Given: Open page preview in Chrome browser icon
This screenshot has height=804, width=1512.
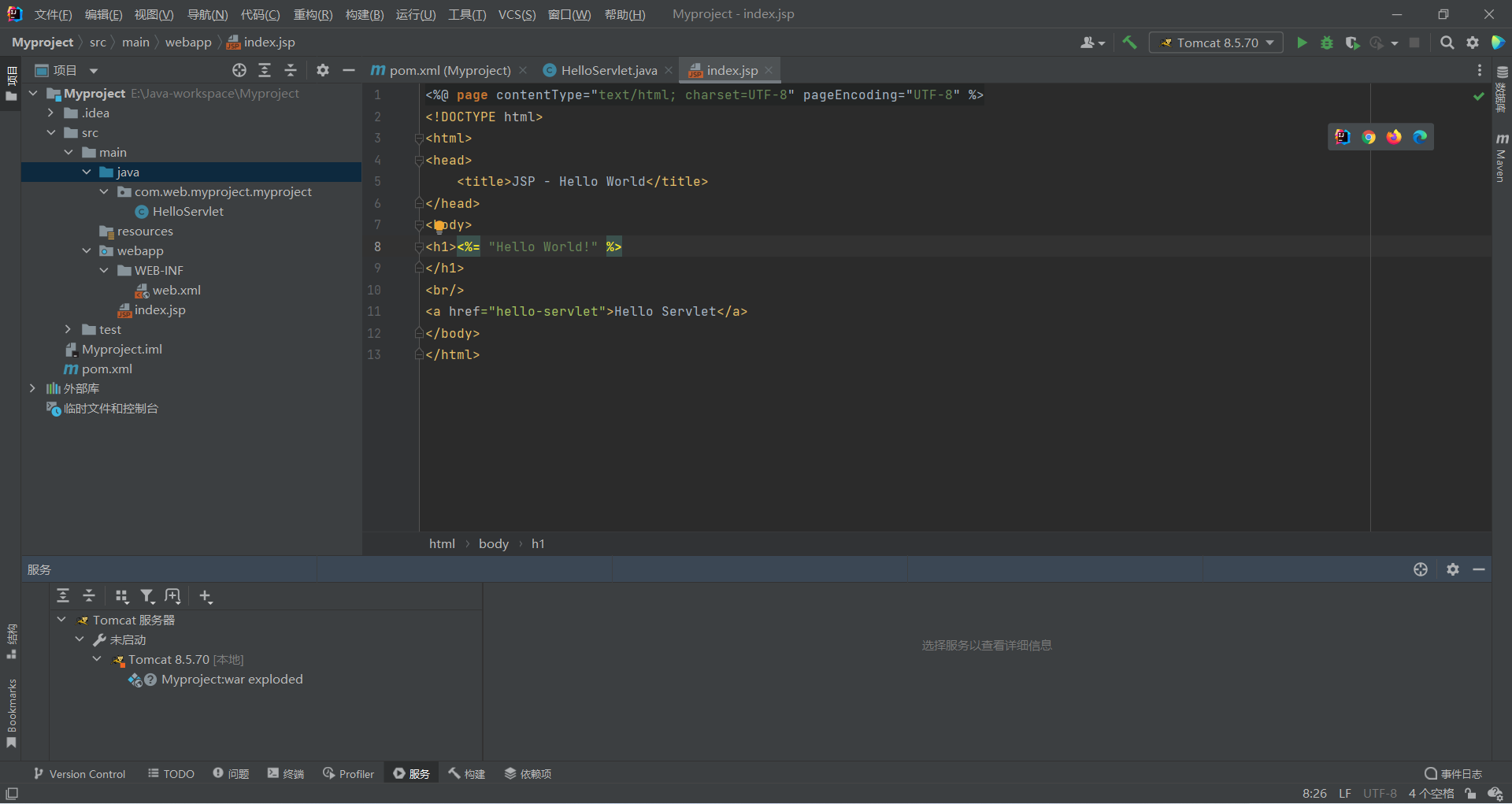Looking at the screenshot, I should click(1369, 137).
